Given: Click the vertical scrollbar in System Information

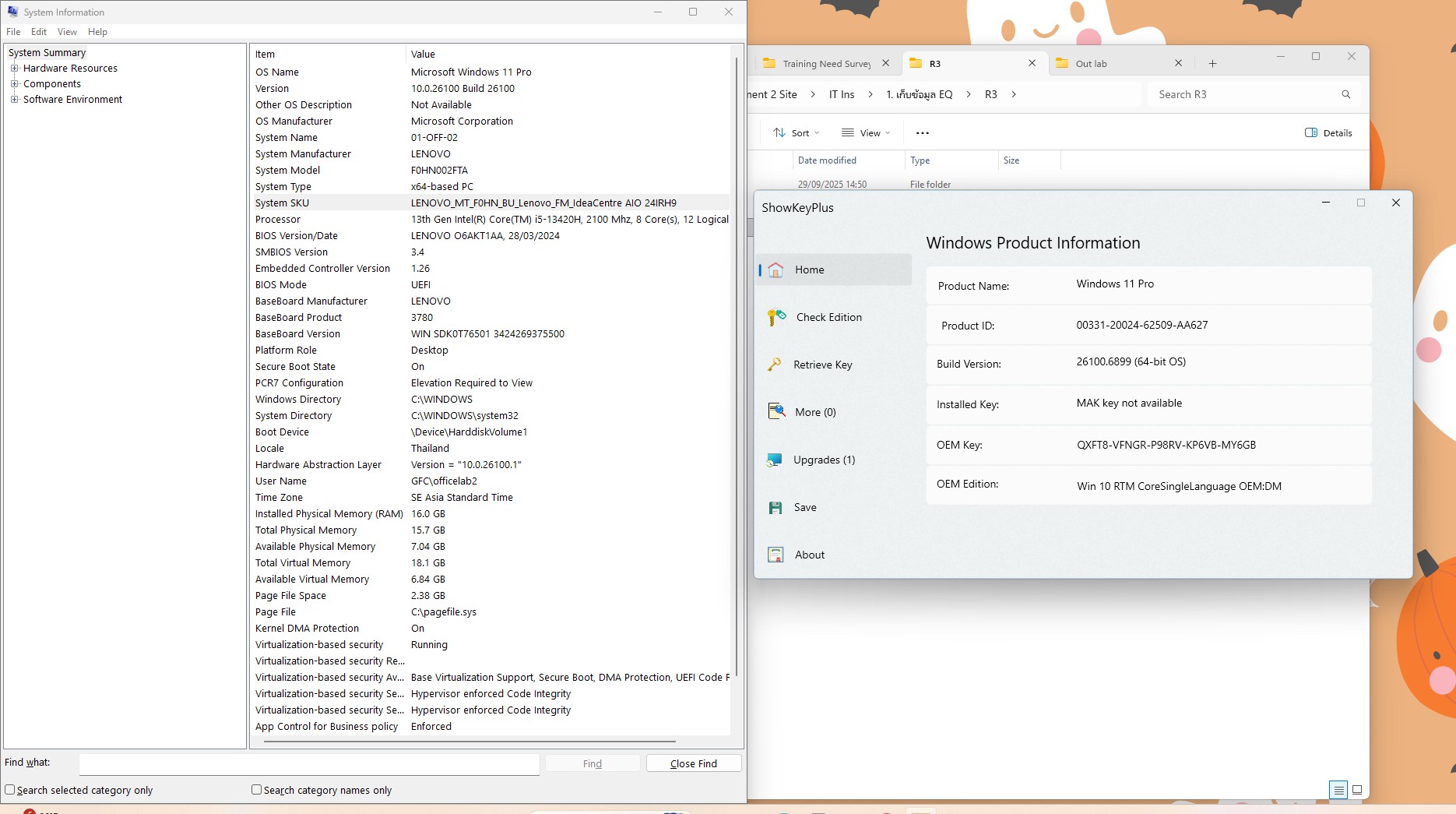Looking at the screenshot, I should pyautogui.click(x=737, y=366).
